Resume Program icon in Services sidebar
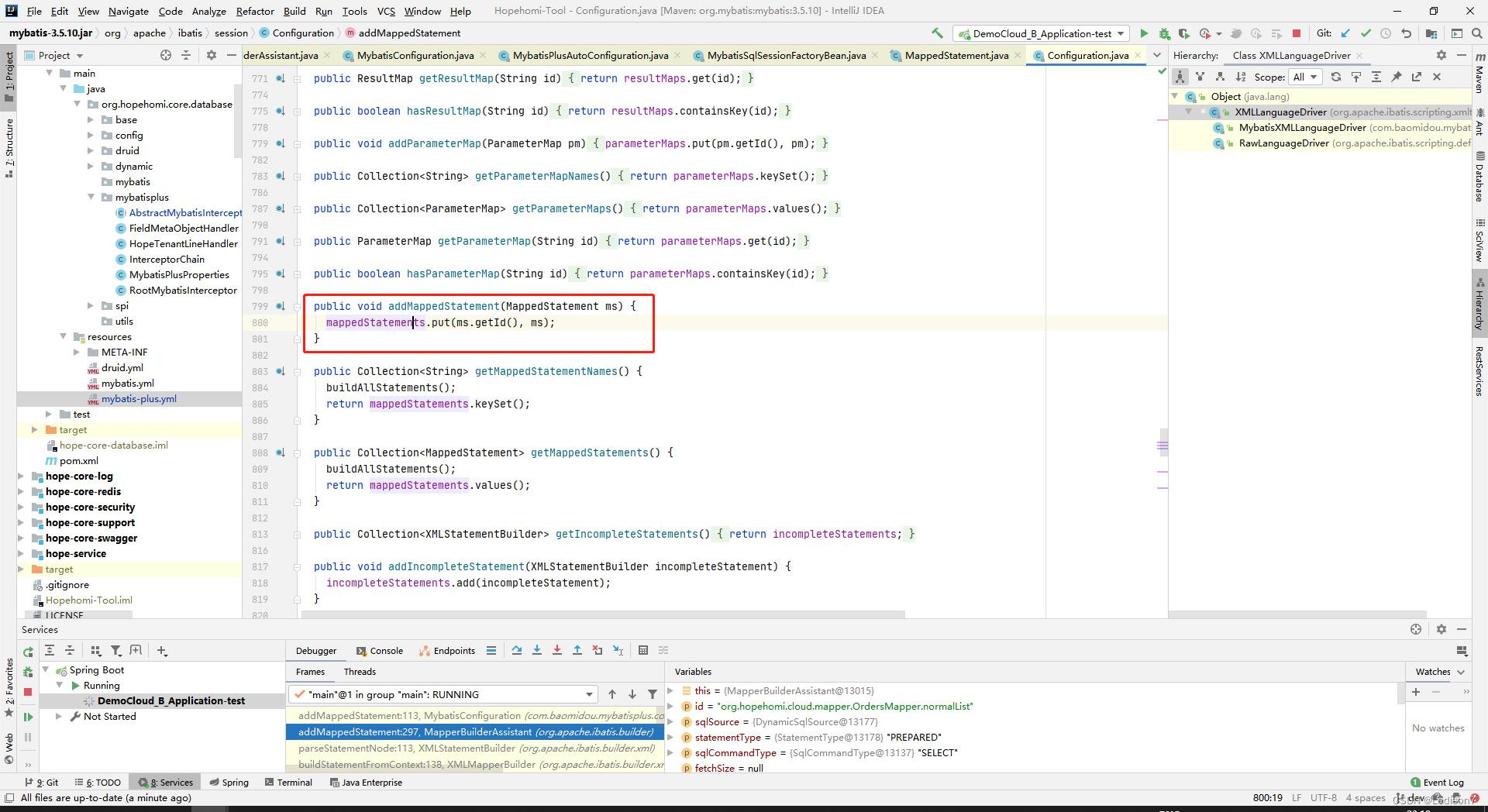 28,717
